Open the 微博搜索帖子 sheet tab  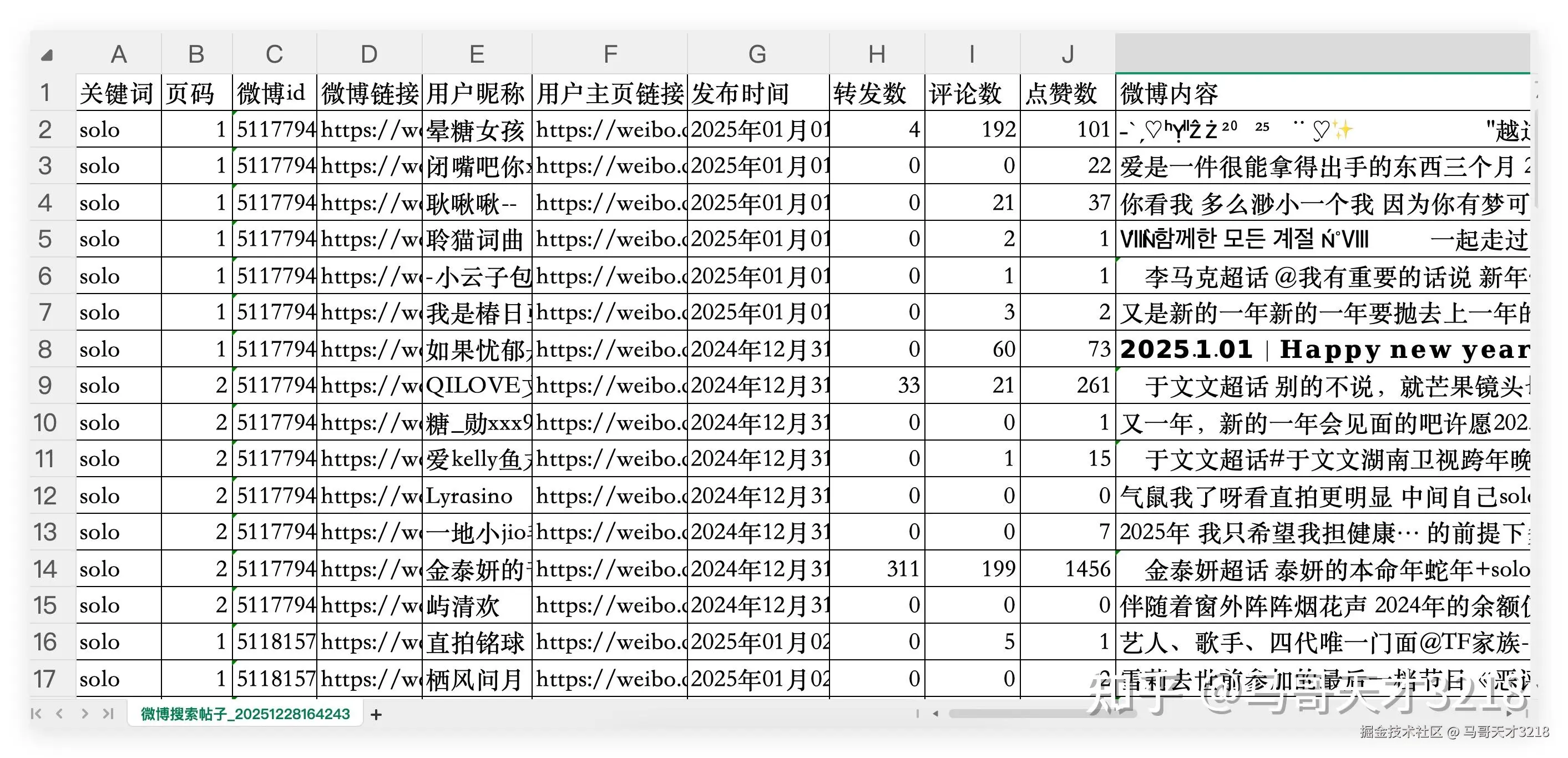pyautogui.click(x=245, y=714)
